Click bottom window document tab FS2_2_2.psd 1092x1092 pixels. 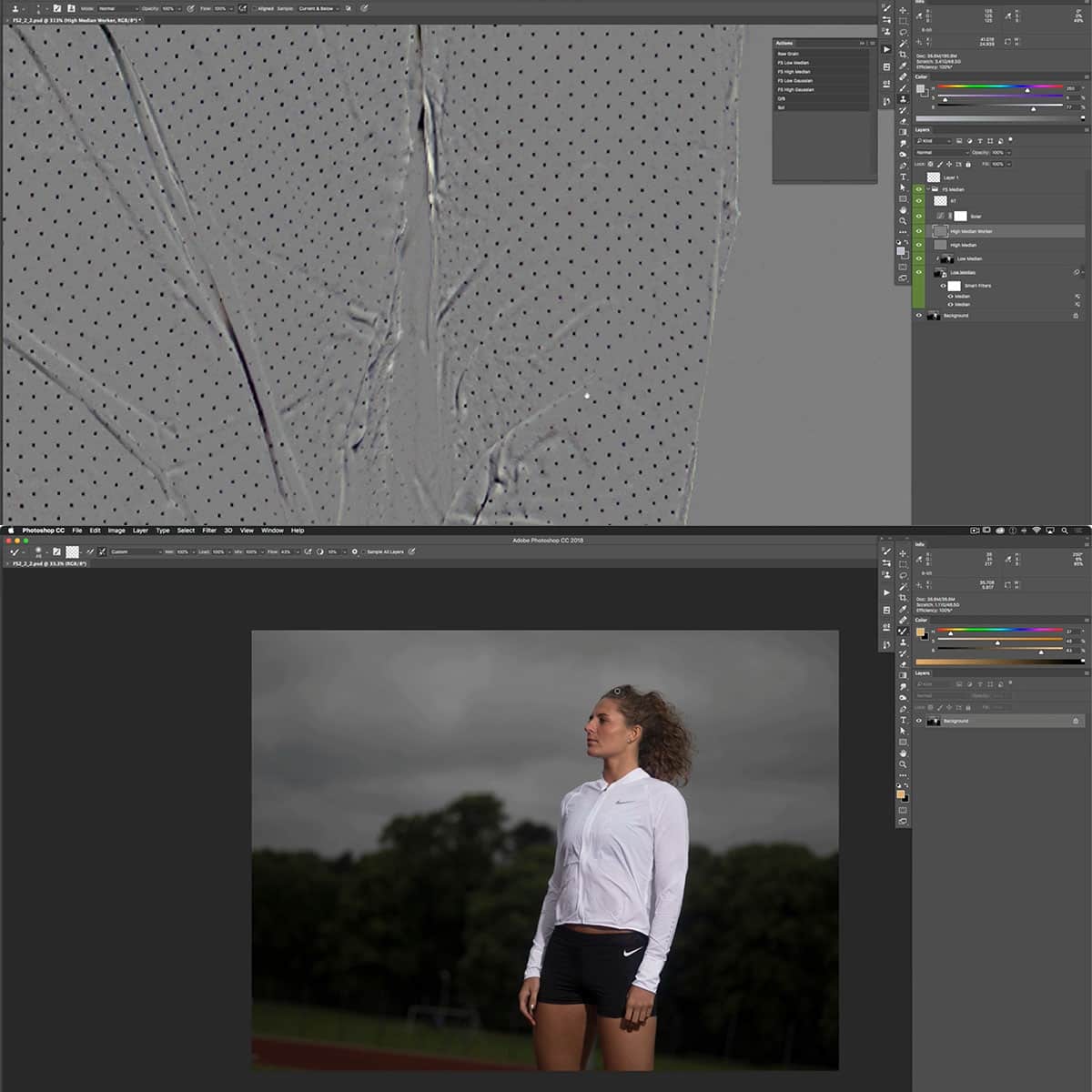tap(49, 563)
